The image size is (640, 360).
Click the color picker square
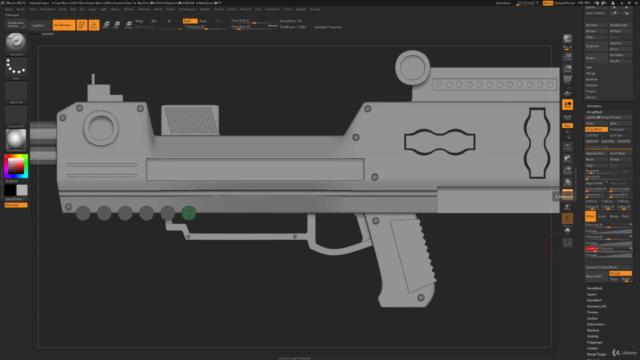click(x=16, y=166)
